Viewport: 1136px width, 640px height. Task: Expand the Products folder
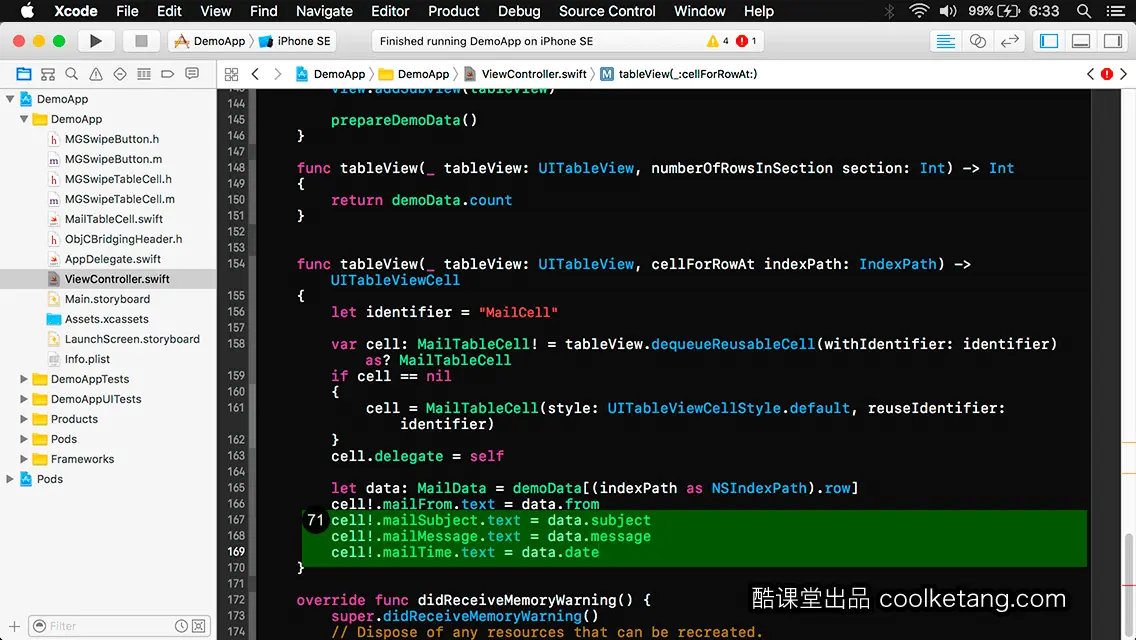[x=24, y=419]
